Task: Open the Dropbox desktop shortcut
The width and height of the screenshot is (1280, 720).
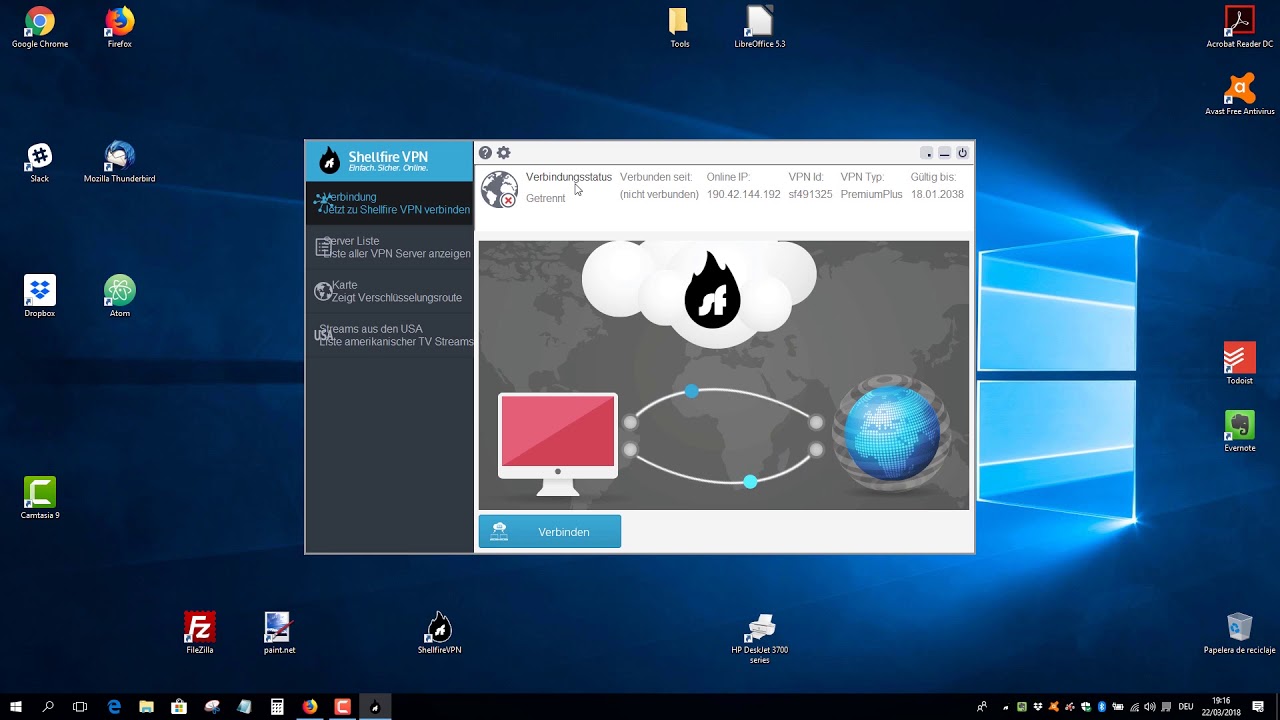Action: [x=40, y=297]
